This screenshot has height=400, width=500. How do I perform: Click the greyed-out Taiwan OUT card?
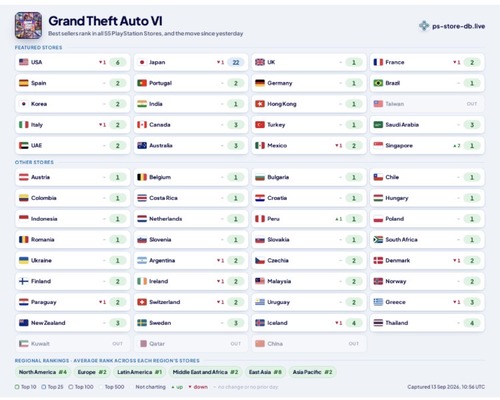tap(427, 104)
